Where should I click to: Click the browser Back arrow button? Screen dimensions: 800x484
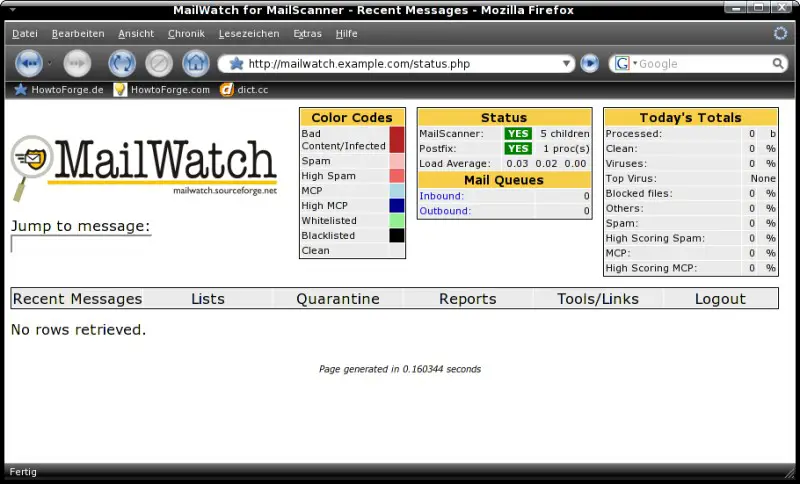[29, 64]
